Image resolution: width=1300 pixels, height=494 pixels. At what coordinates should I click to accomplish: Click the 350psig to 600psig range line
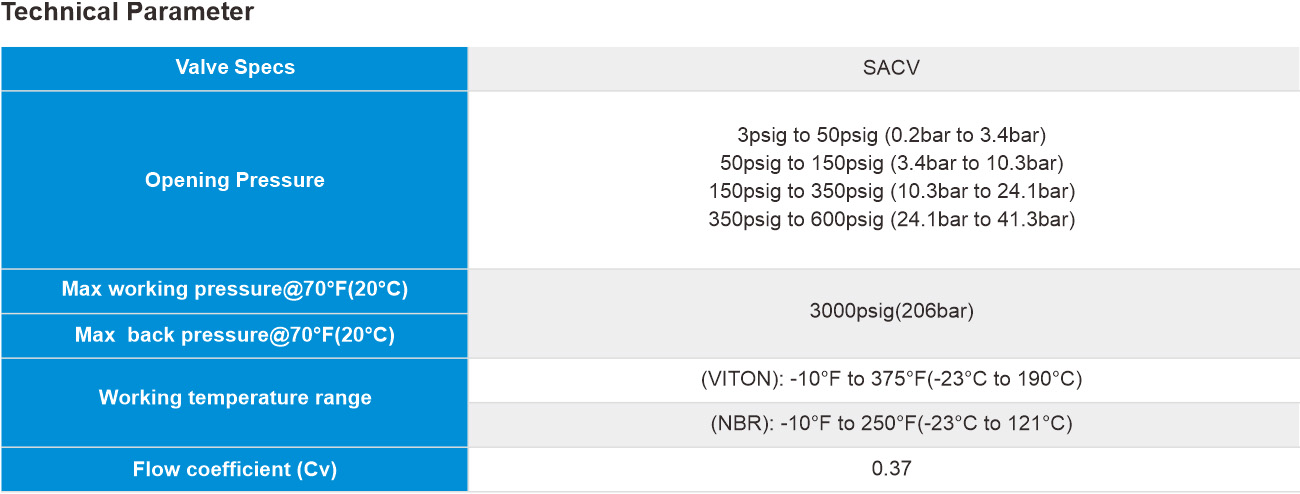(x=891, y=219)
